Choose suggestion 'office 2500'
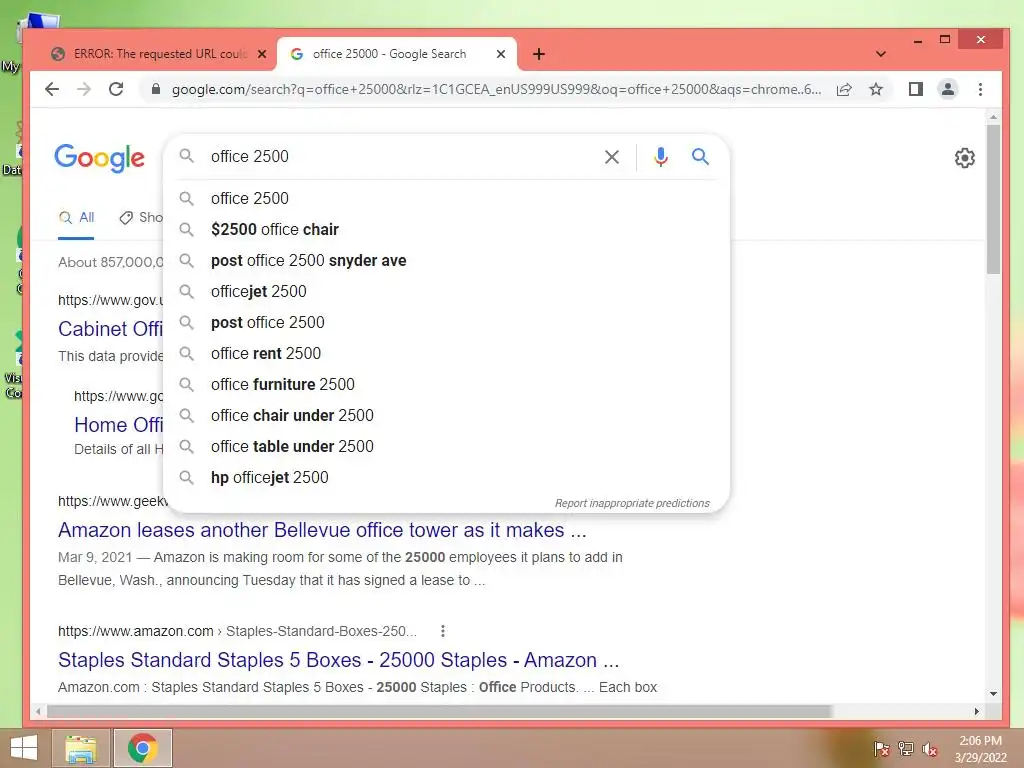Viewport: 1024px width, 768px height. click(446, 198)
